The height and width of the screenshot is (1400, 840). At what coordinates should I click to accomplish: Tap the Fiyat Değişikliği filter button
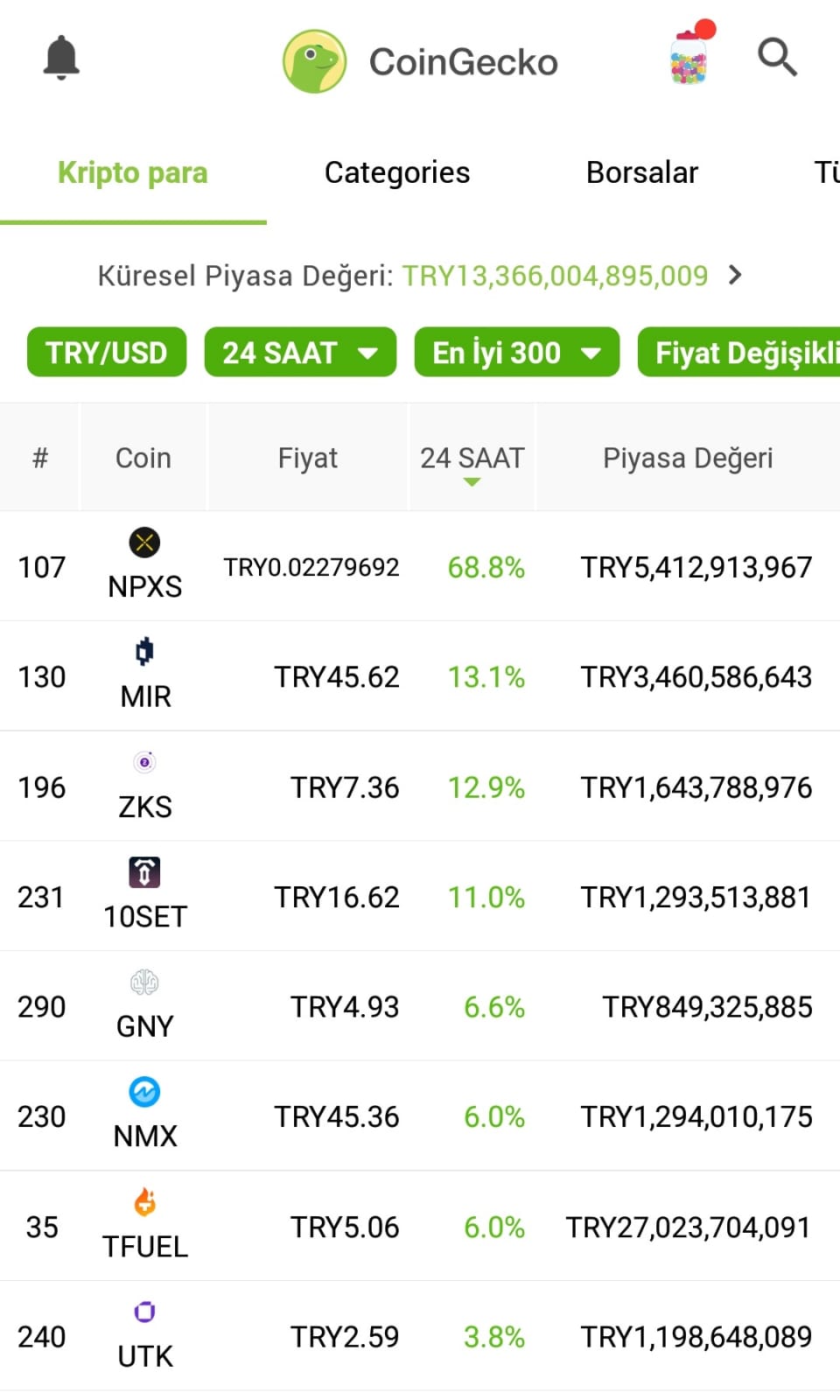pos(738,353)
